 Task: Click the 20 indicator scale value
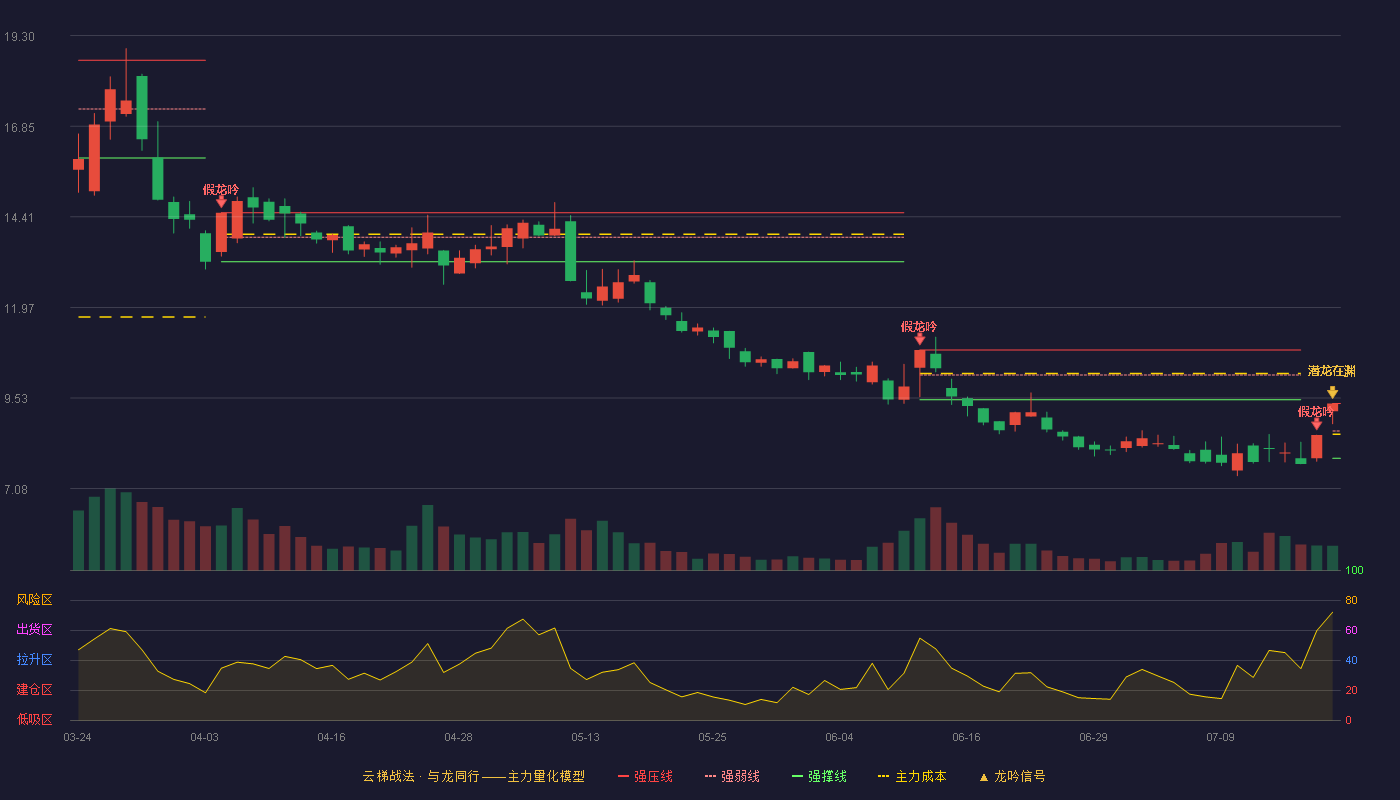tap(1351, 690)
